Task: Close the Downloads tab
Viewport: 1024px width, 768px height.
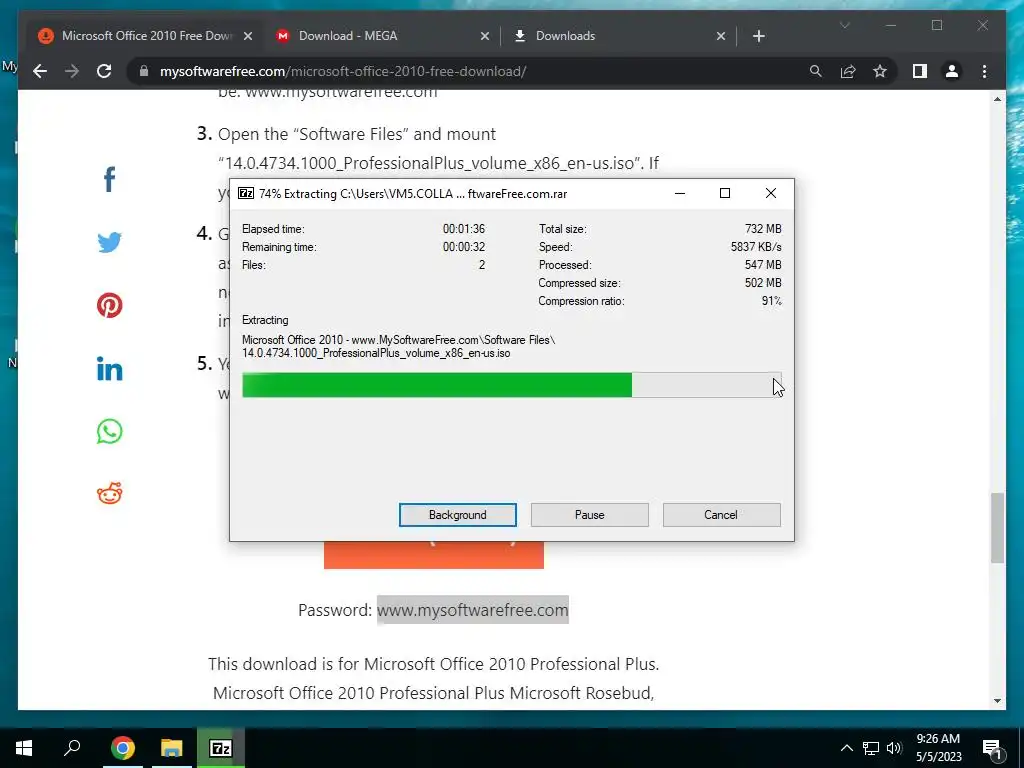Action: [x=720, y=36]
